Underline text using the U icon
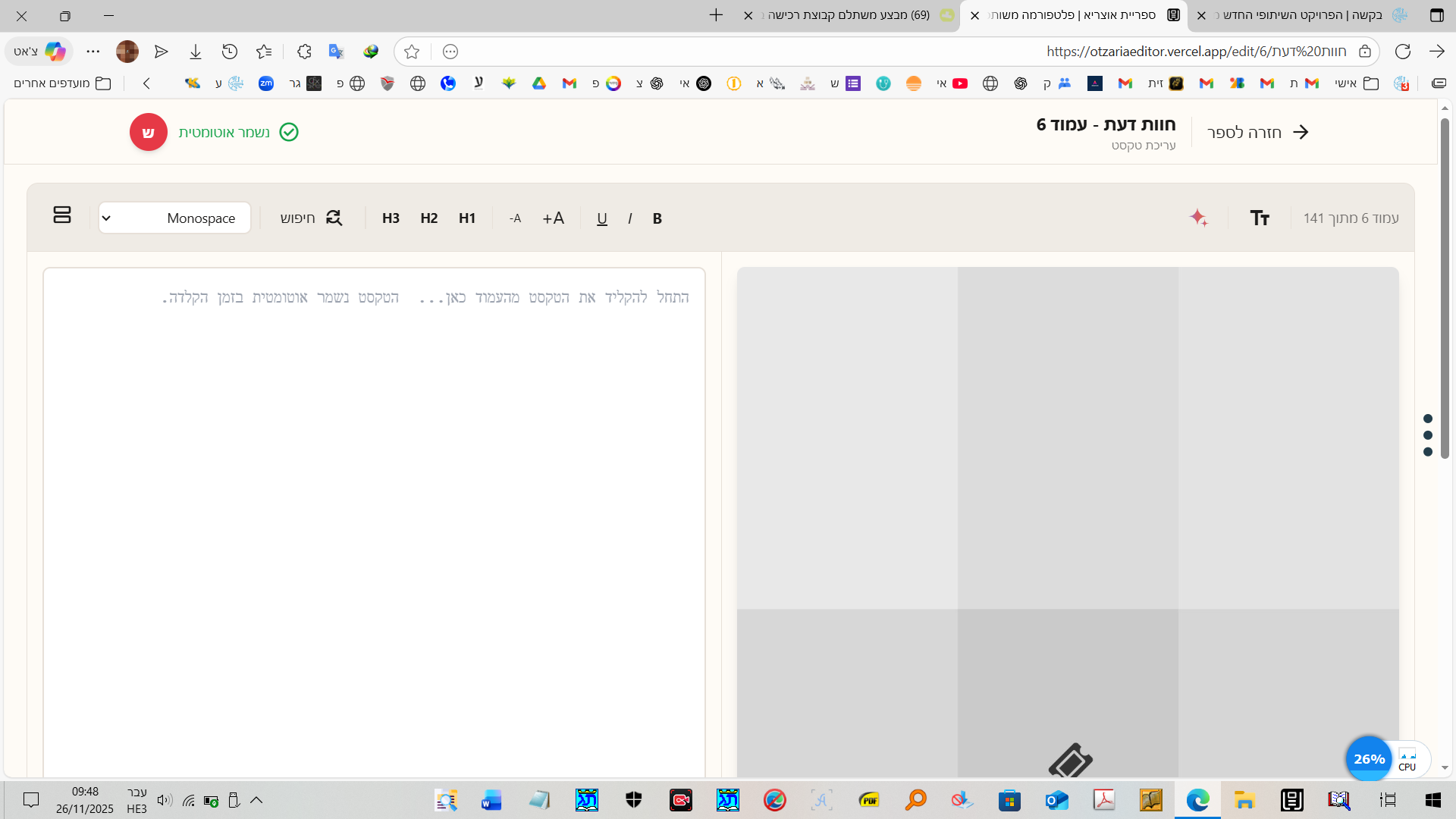Viewport: 1456px width, 819px height. click(602, 218)
